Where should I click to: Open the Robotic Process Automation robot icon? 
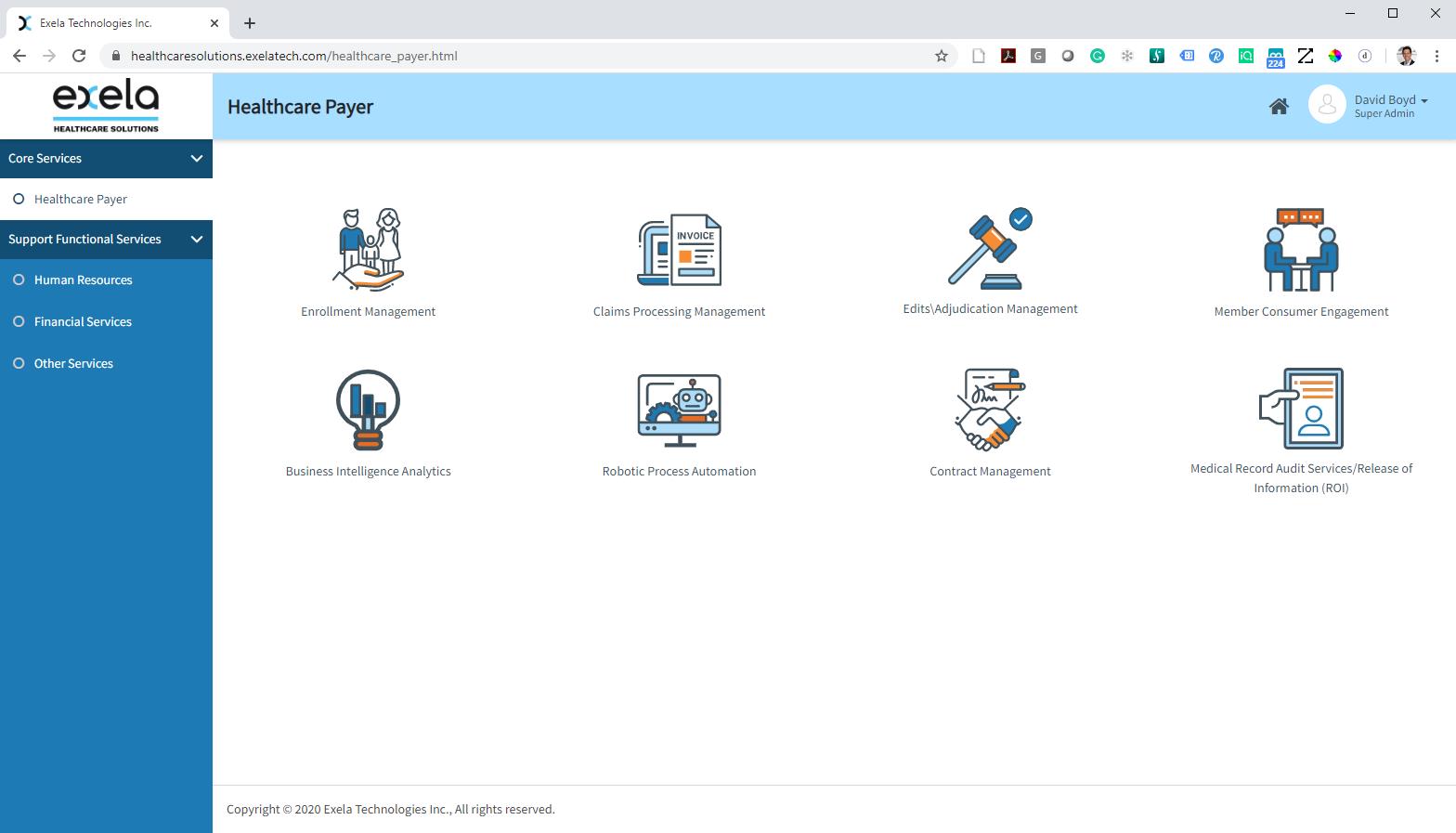coord(679,410)
